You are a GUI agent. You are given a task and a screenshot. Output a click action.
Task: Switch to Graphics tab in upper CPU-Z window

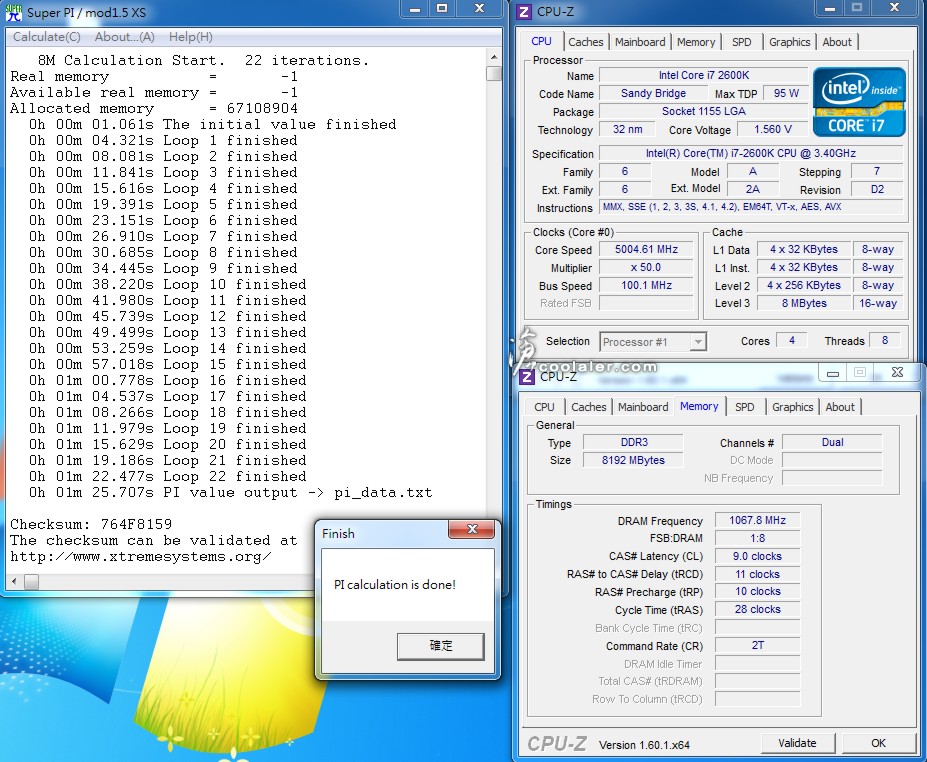[x=789, y=42]
